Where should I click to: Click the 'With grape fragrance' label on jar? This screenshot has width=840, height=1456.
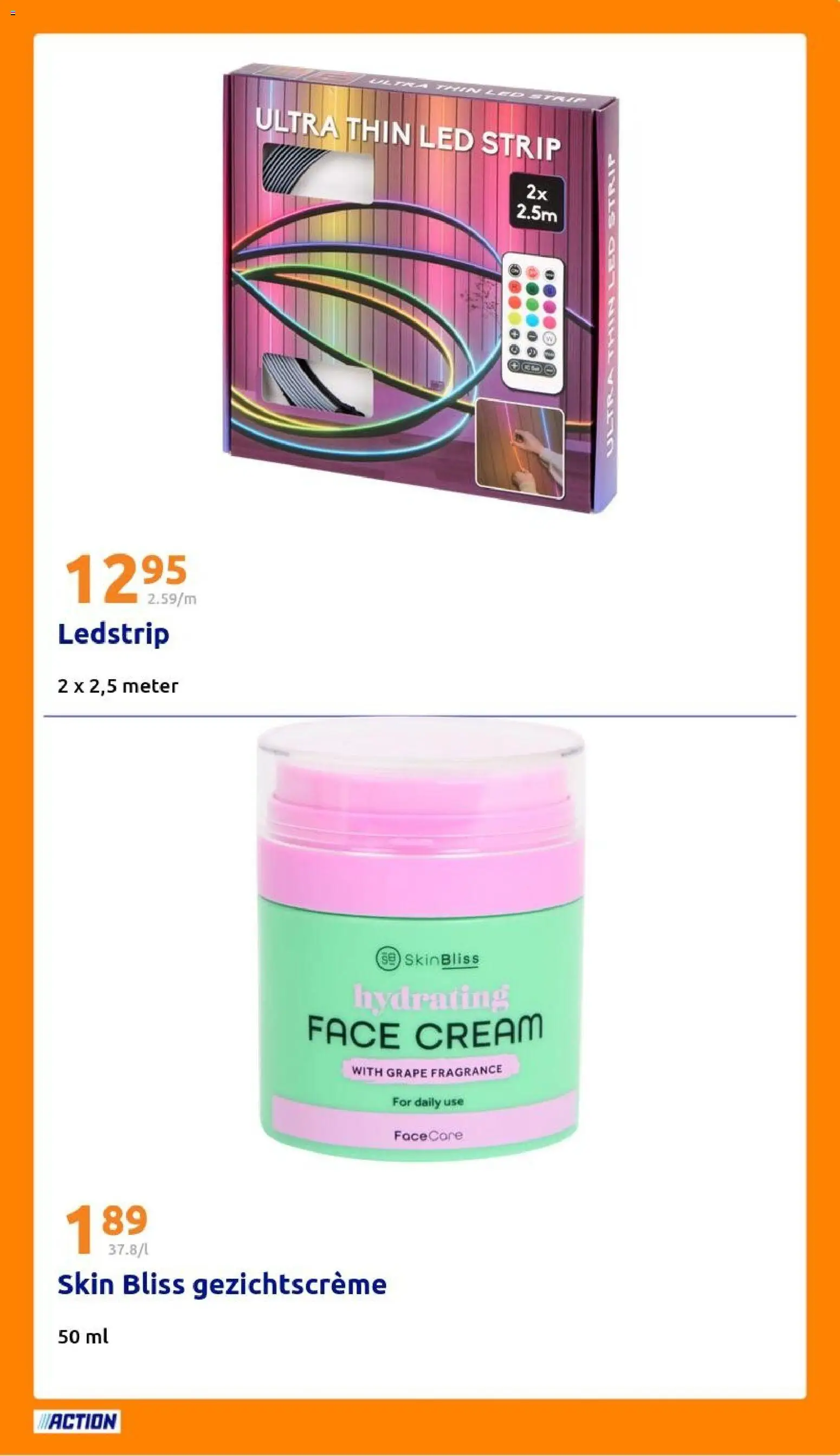(x=428, y=1071)
